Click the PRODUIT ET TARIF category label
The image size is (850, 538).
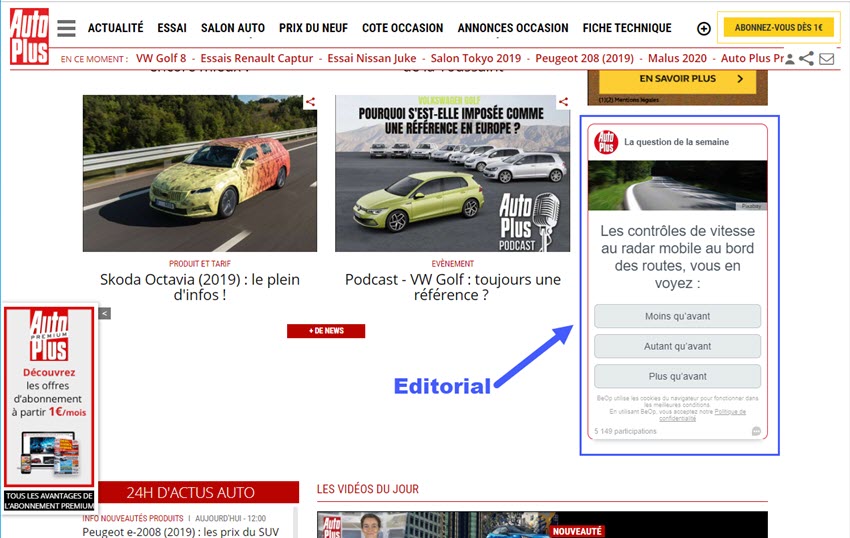199,264
